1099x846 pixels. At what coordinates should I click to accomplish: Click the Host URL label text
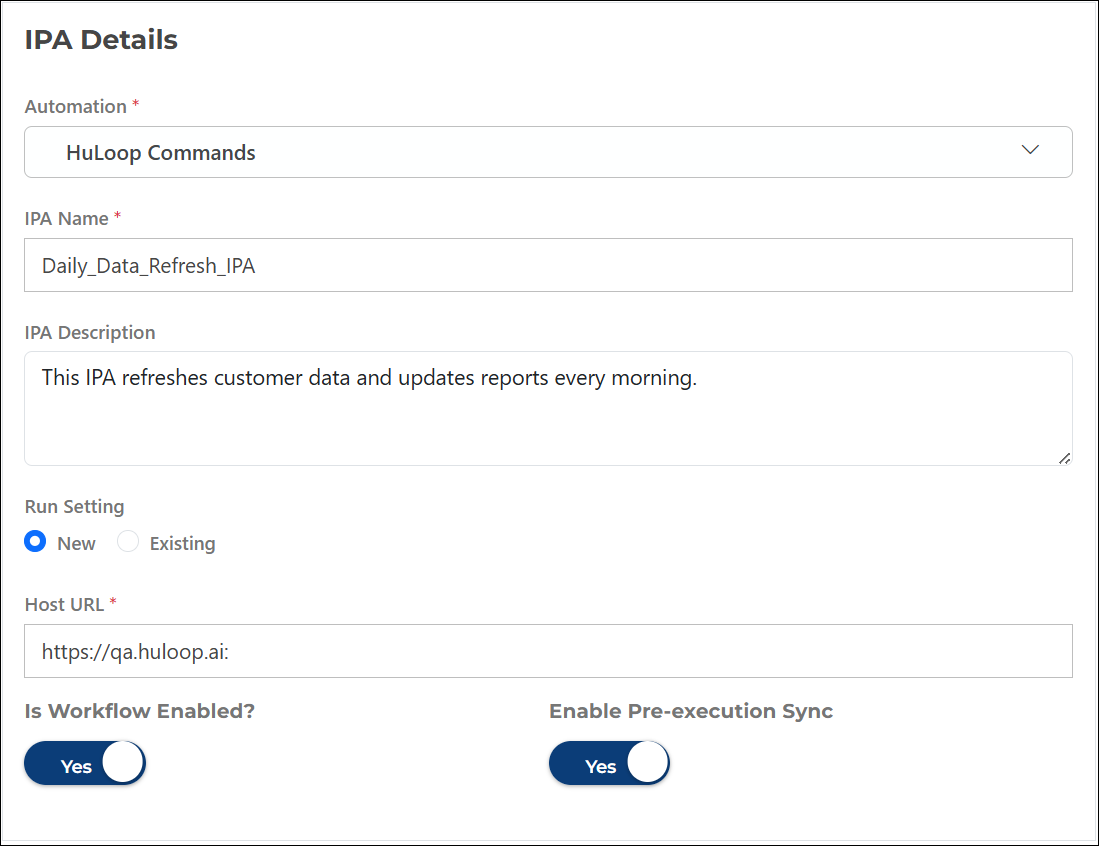(x=65, y=604)
